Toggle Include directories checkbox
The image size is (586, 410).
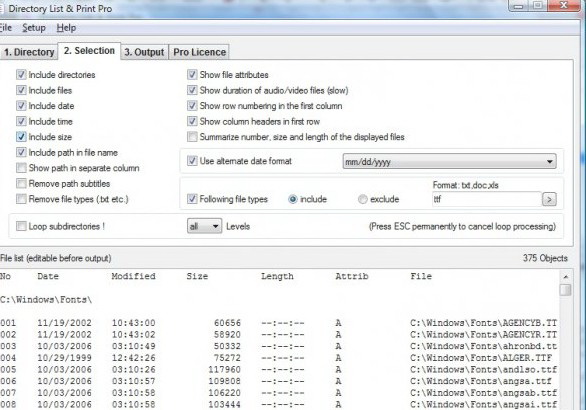click(x=21, y=75)
